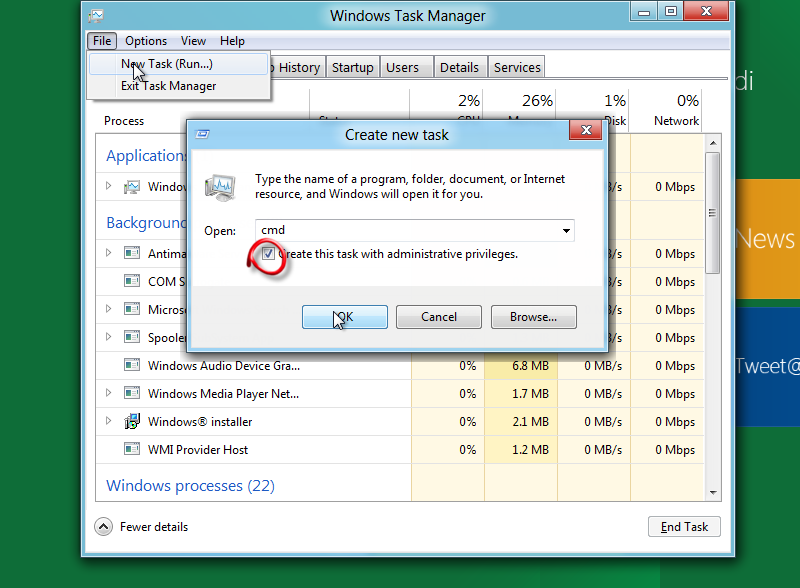Select the WMI Provider Host row

400,450
